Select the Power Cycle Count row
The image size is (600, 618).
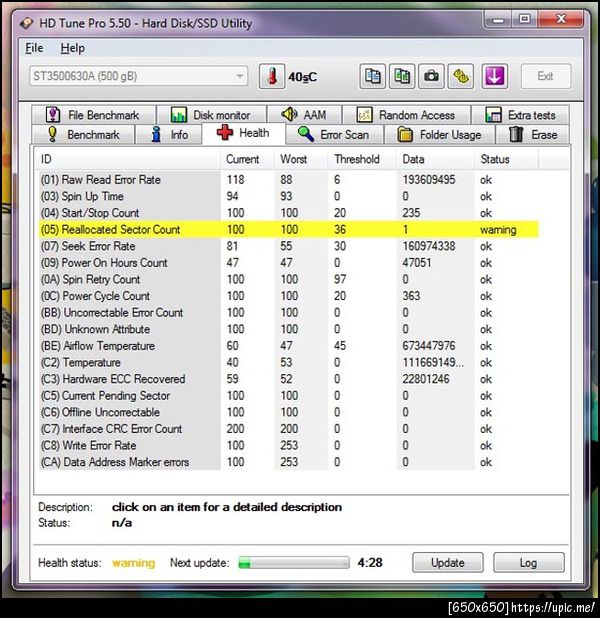[289, 296]
